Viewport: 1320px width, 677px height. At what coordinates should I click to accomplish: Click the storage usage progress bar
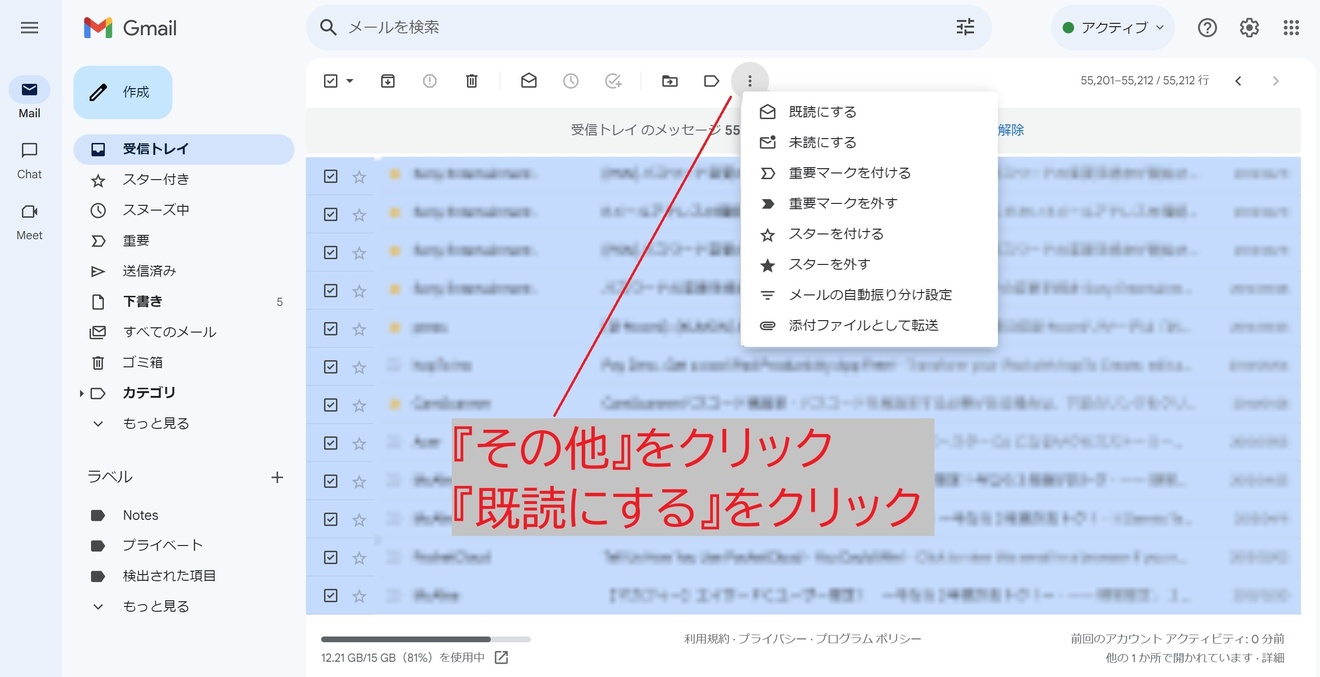point(425,639)
